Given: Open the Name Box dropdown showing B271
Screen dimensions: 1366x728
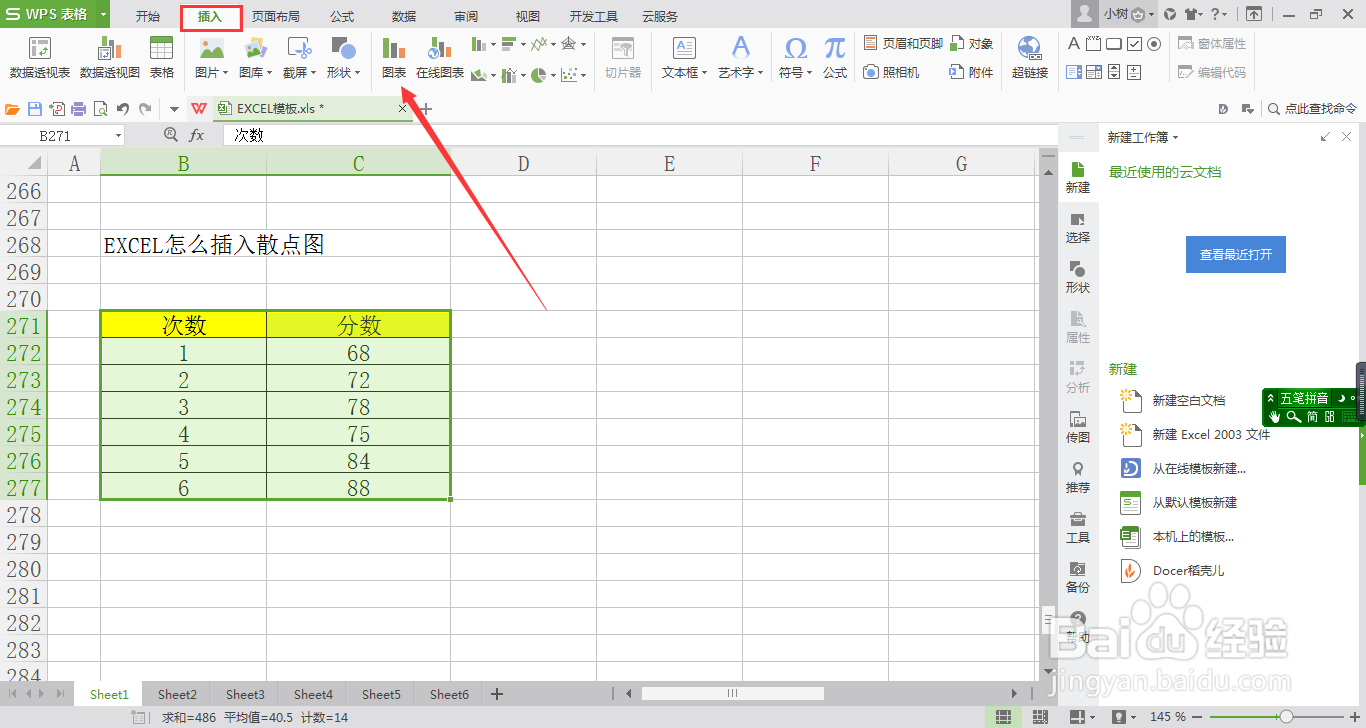Looking at the screenshot, I should click(119, 135).
